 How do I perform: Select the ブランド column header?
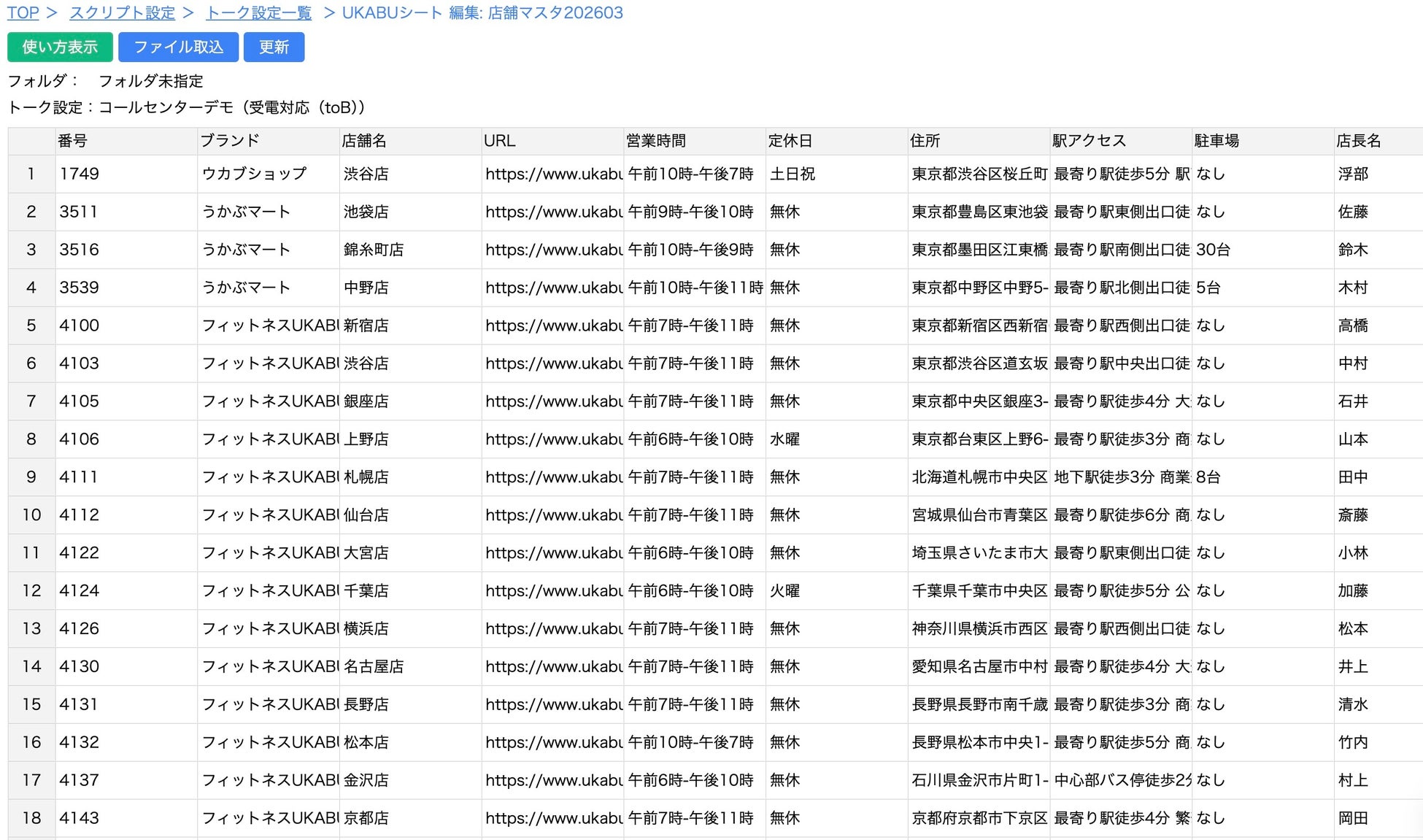(267, 141)
